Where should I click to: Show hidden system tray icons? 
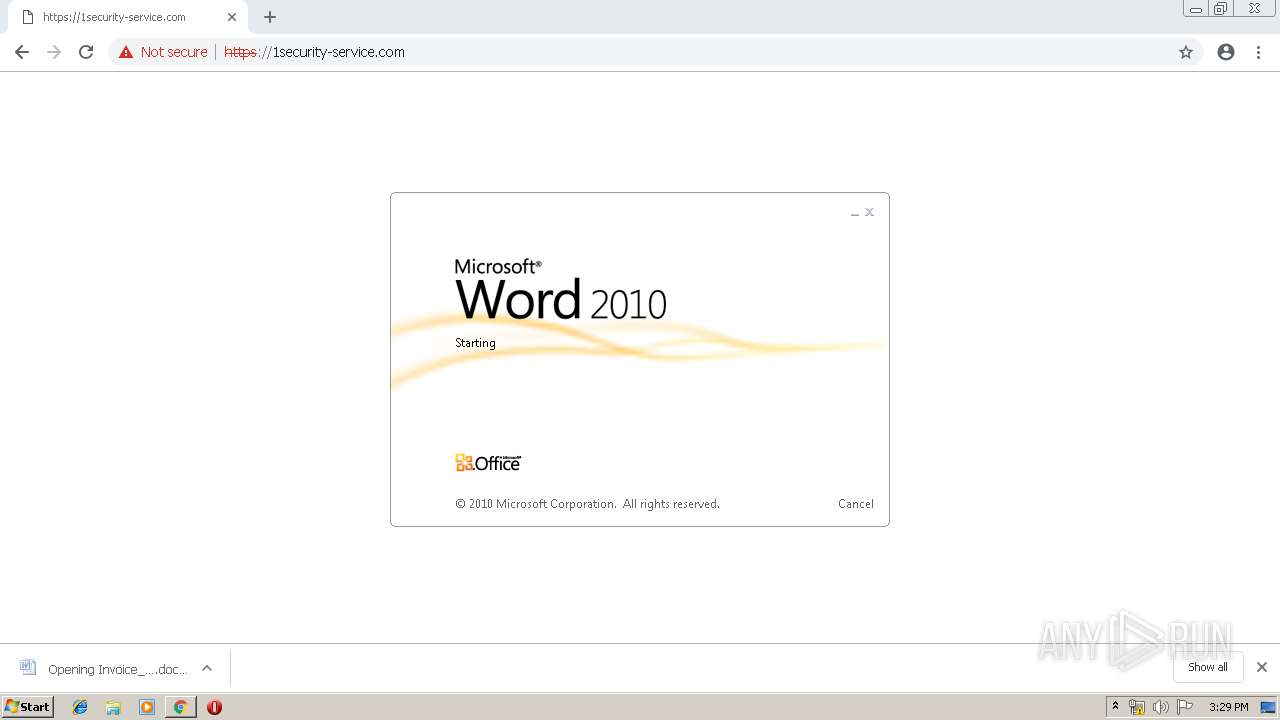pos(1116,707)
